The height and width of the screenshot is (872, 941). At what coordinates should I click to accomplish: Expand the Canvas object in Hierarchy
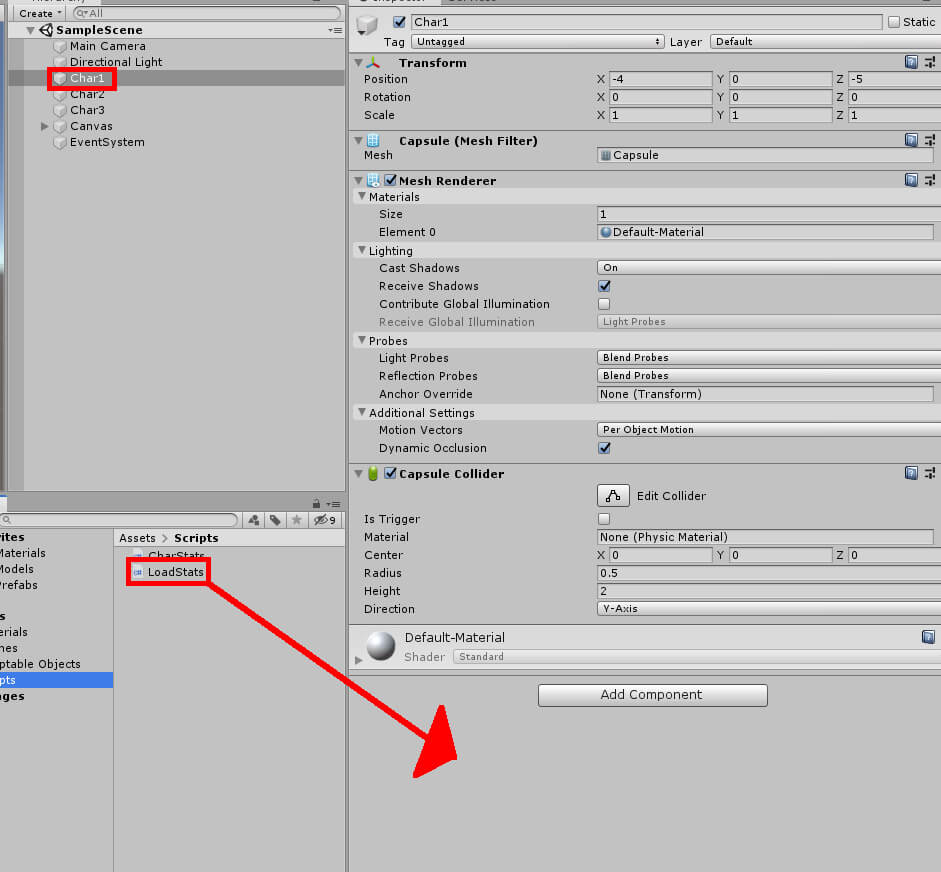pos(45,127)
